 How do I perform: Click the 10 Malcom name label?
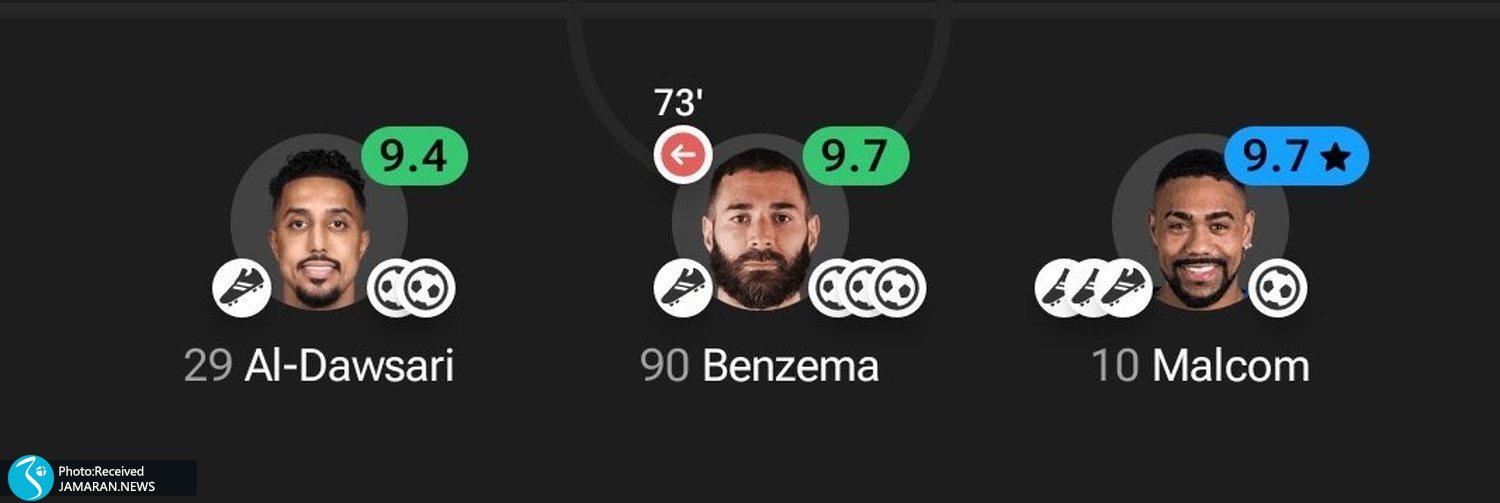tap(1200, 366)
